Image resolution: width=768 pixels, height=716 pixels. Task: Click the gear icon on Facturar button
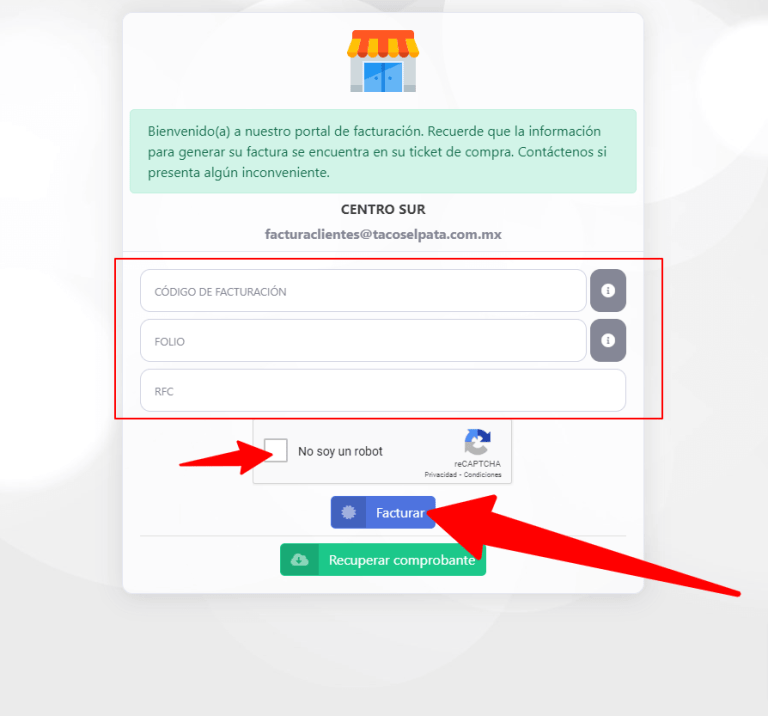pos(348,512)
